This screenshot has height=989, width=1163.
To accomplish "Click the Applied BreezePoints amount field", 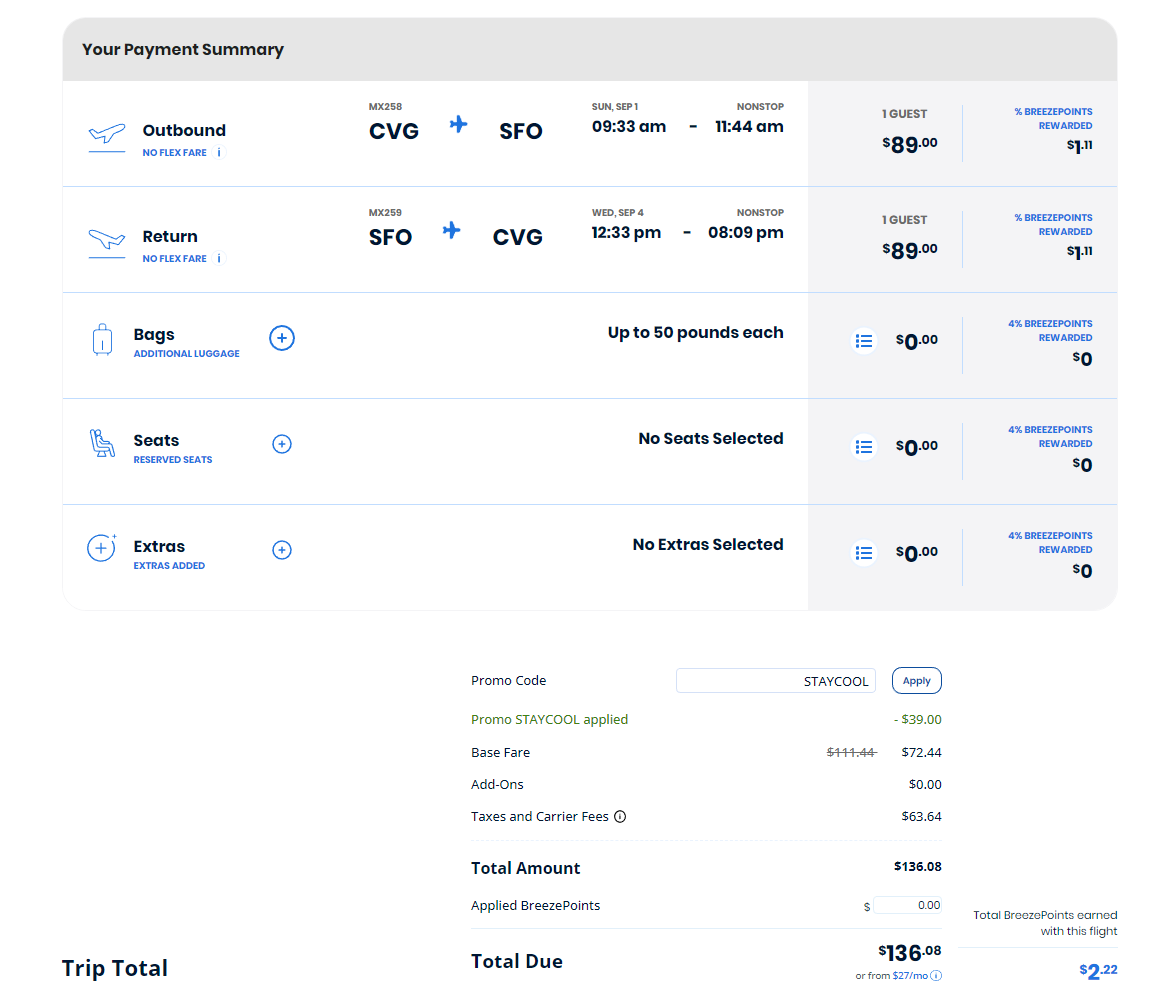I will (x=907, y=906).
